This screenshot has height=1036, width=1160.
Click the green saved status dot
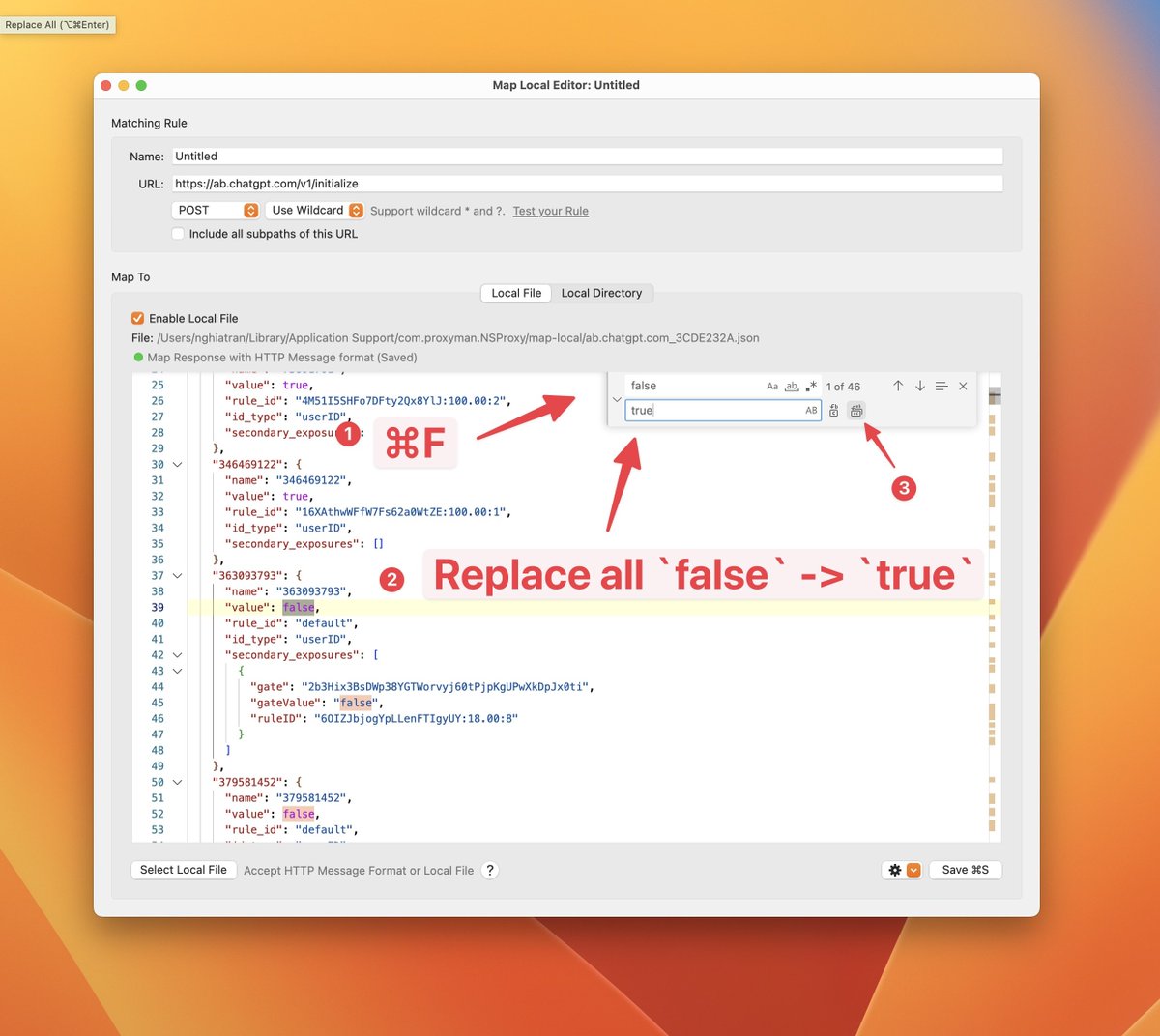pos(138,358)
